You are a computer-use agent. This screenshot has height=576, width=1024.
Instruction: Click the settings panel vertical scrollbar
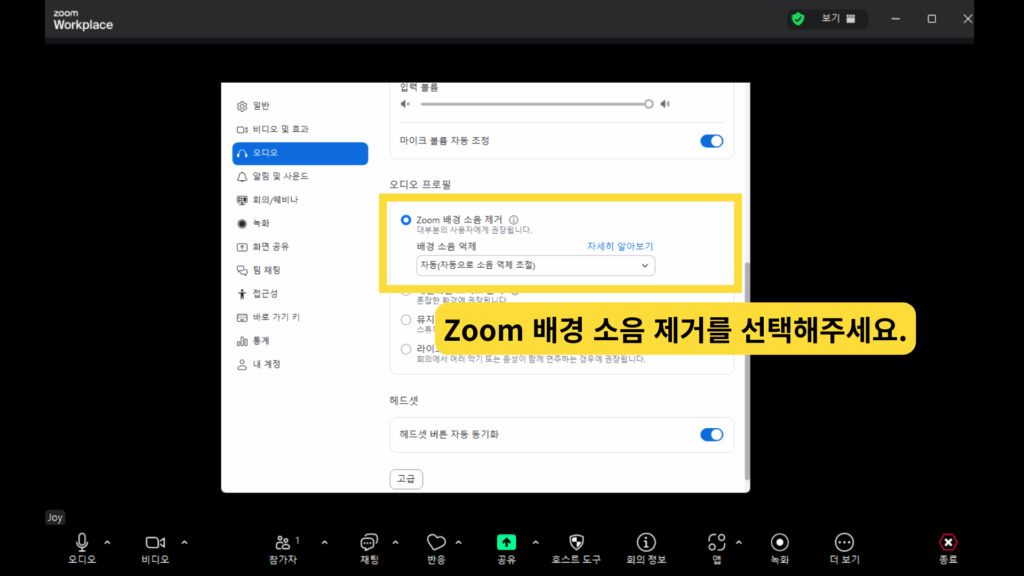click(747, 371)
